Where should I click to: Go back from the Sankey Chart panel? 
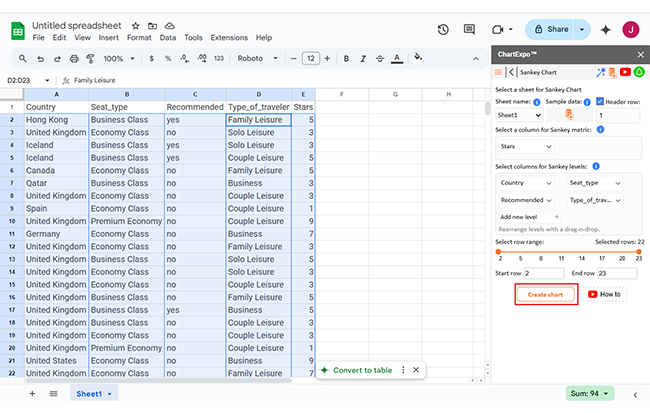[x=512, y=72]
